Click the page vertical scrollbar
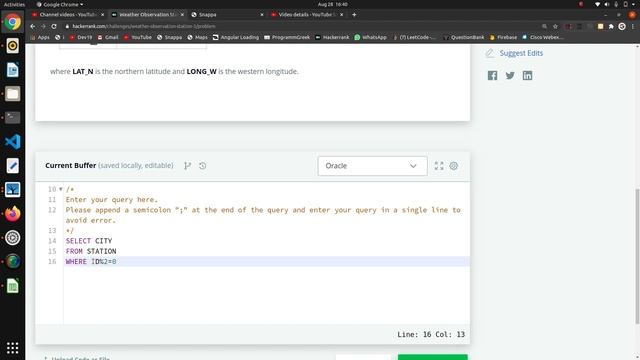640x360 pixels. pyautogui.click(x=637, y=256)
